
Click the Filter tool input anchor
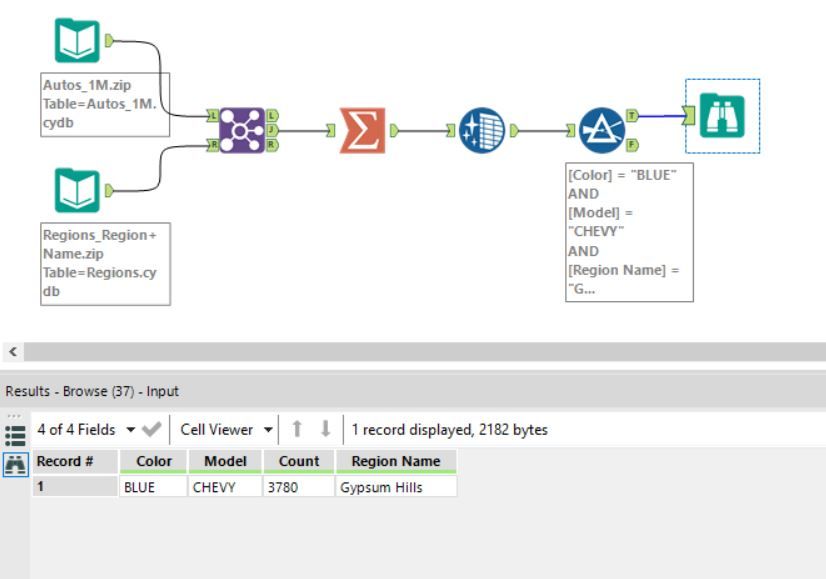point(571,130)
